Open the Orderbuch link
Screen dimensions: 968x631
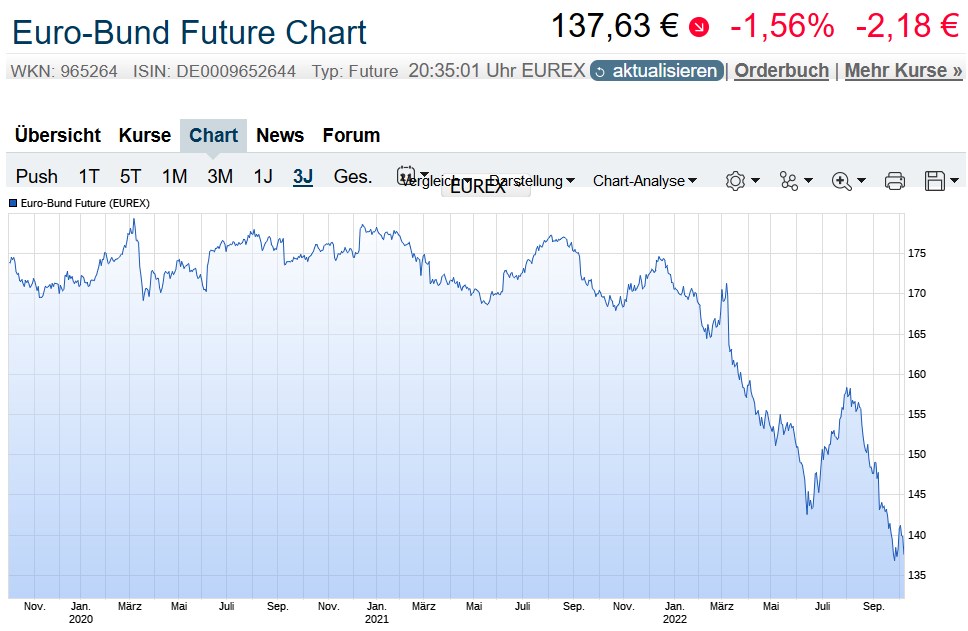(781, 71)
